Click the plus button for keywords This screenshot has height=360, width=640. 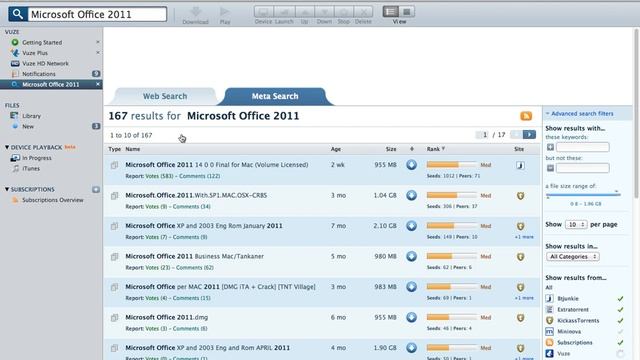click(550, 147)
